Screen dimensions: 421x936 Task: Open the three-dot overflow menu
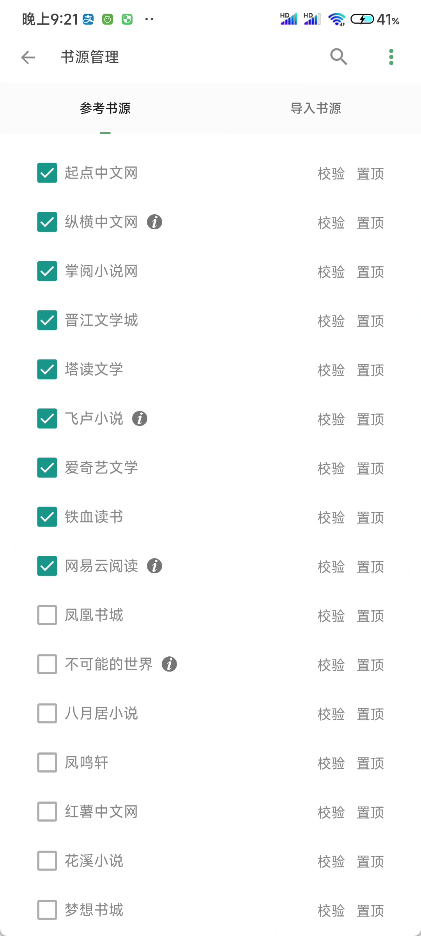pos(391,57)
